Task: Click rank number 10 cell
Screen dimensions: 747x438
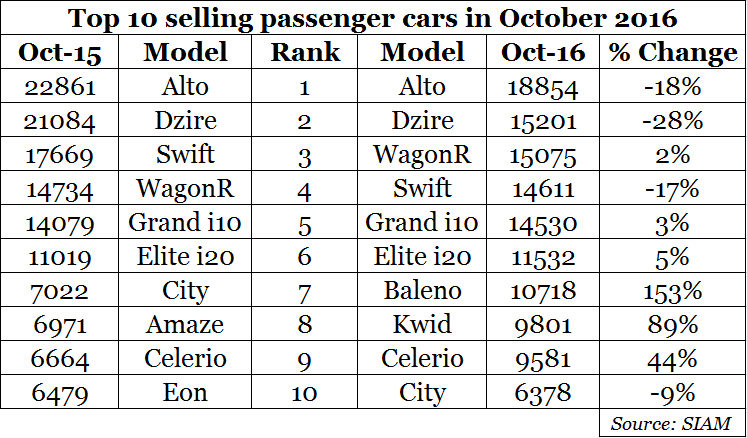Action: (x=305, y=393)
